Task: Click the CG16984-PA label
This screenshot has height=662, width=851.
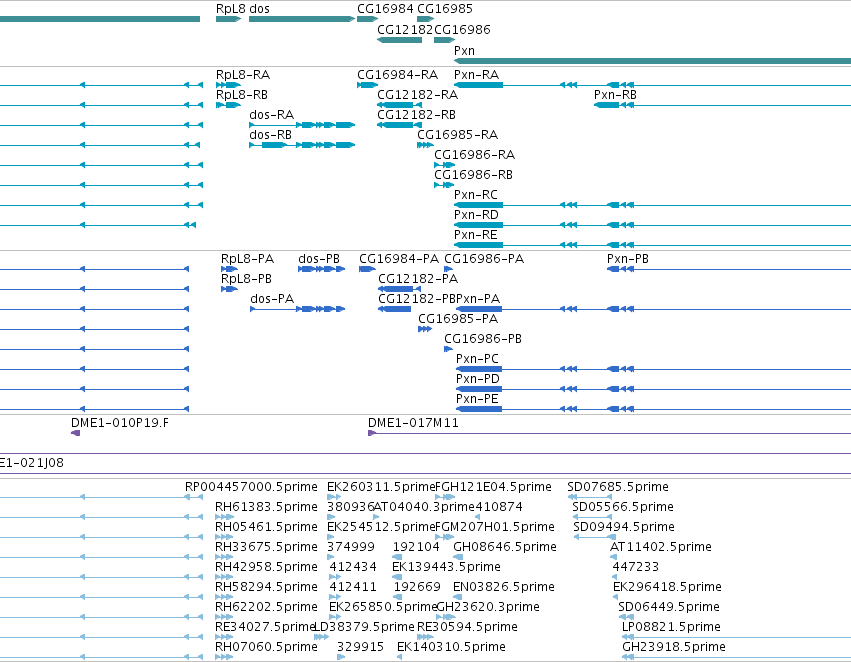Action: click(x=398, y=259)
